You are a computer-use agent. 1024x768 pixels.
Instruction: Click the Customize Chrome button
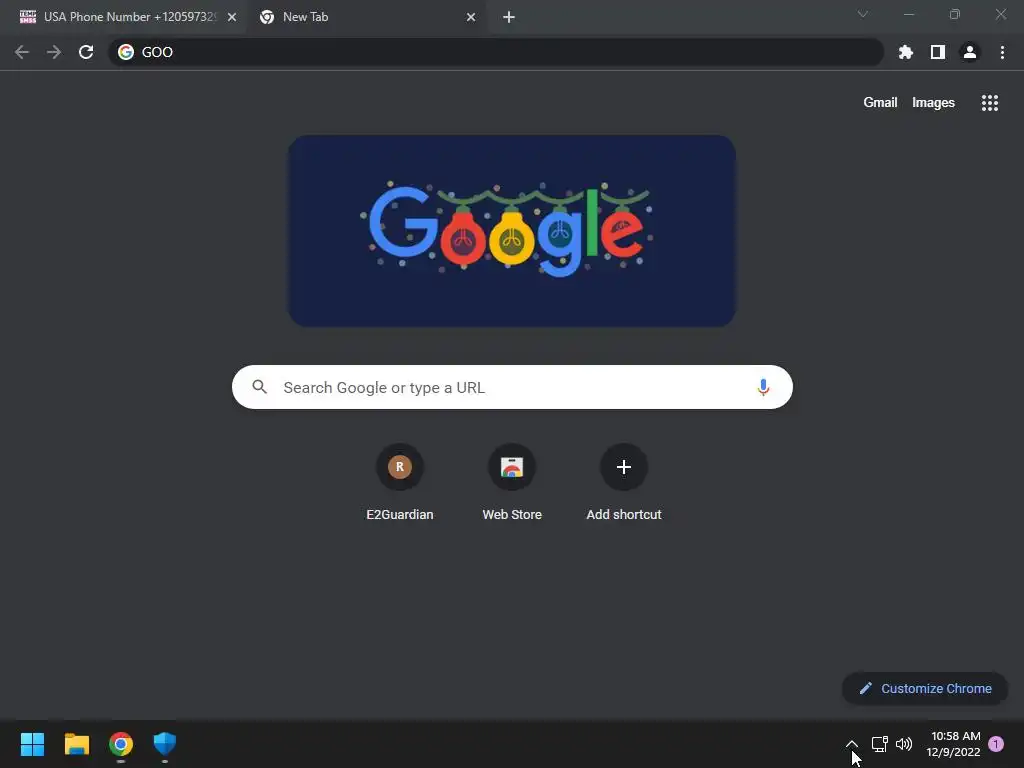pos(925,688)
